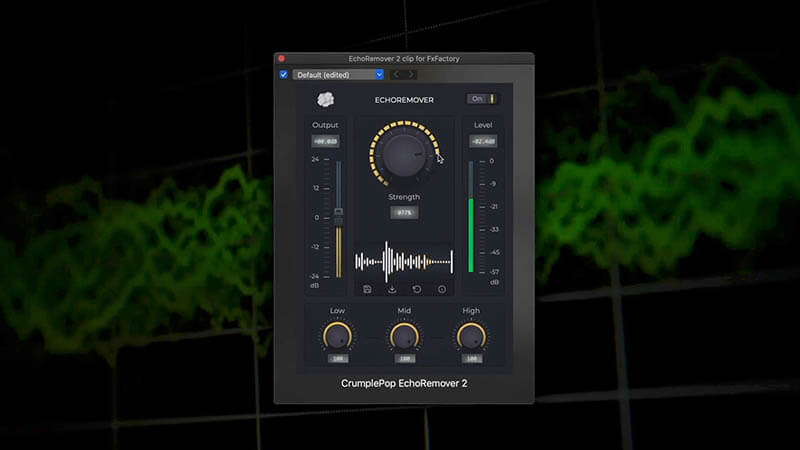Open the Default (edited) preset dropdown
Image resolution: width=800 pixels, height=450 pixels.
click(338, 74)
